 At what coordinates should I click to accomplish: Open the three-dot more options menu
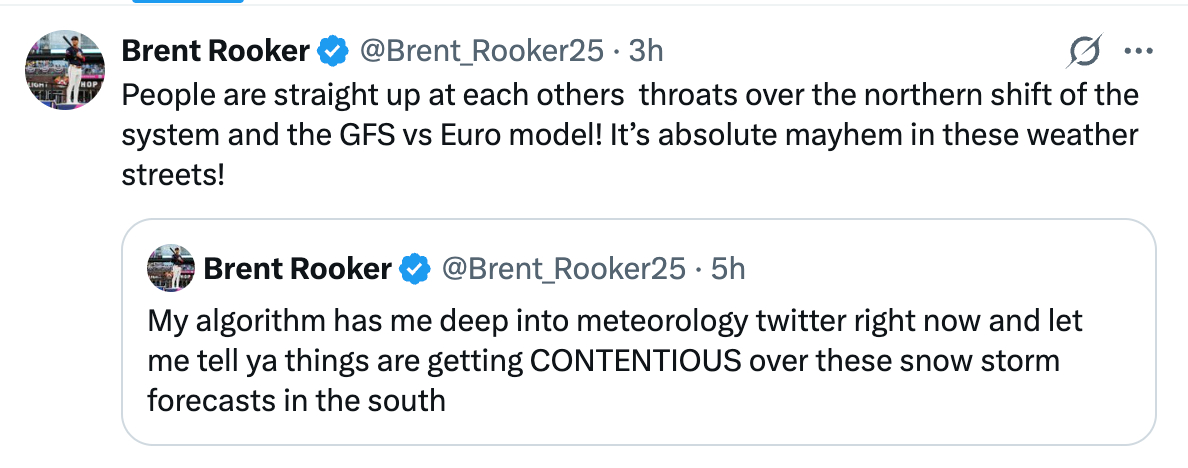[x=1138, y=50]
